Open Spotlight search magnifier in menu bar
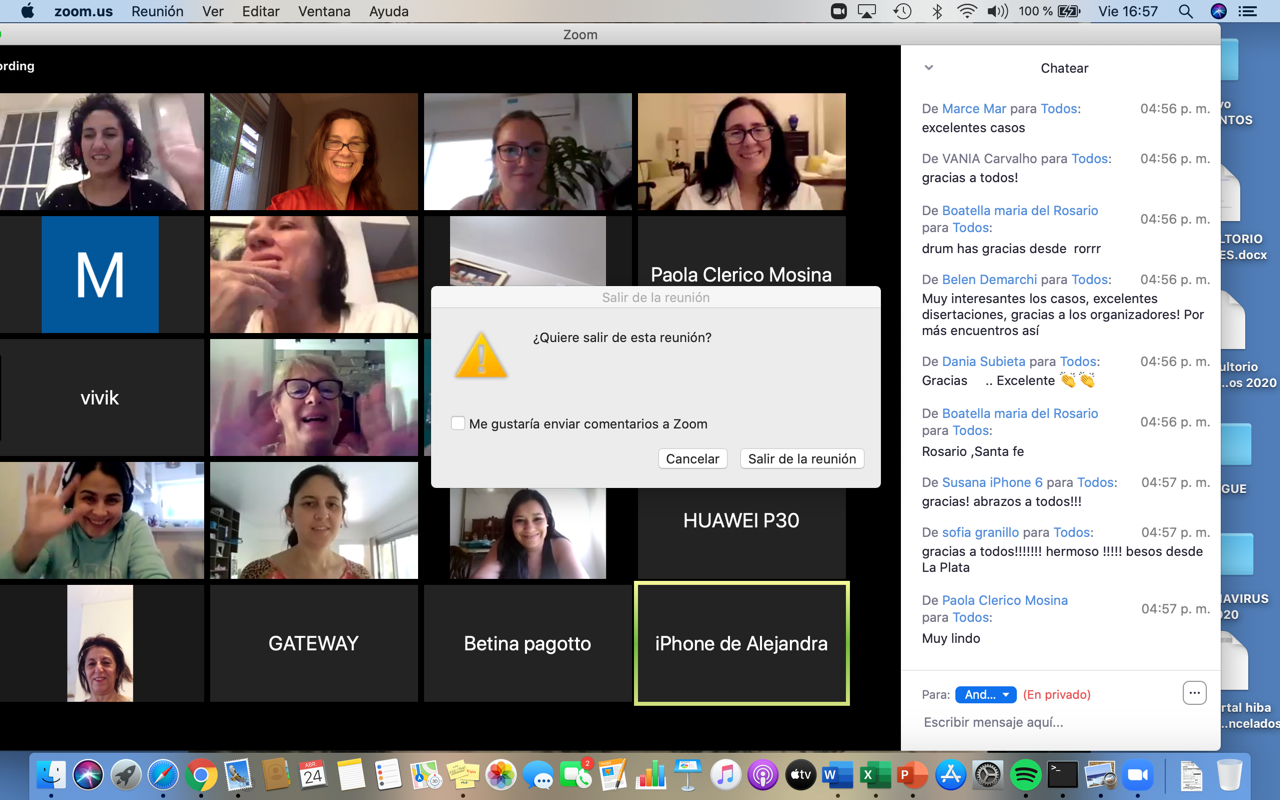1280x800 pixels. [x=1185, y=11]
